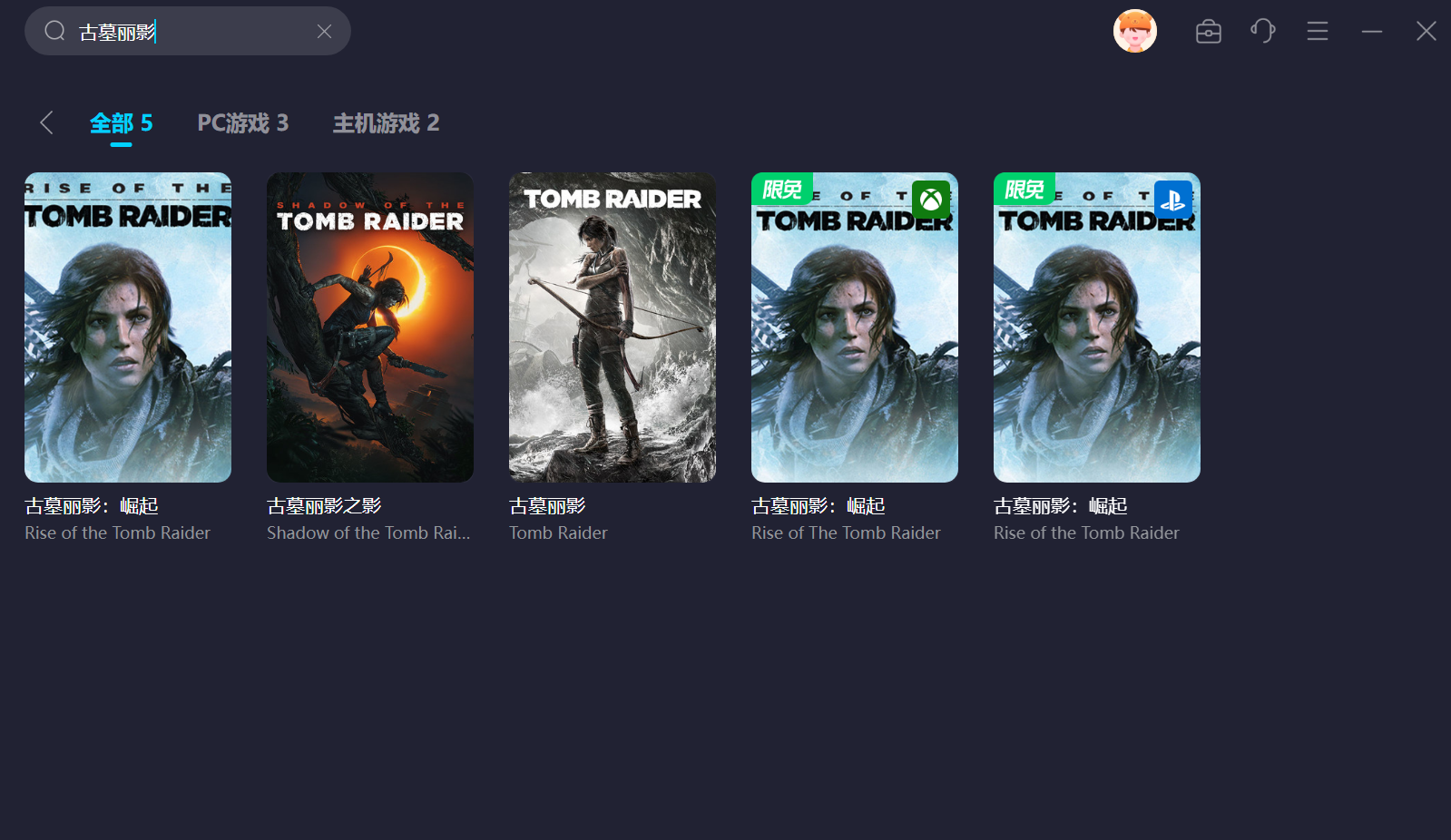
Task: Click the 古墓丽影之影 title link
Action: click(x=324, y=506)
